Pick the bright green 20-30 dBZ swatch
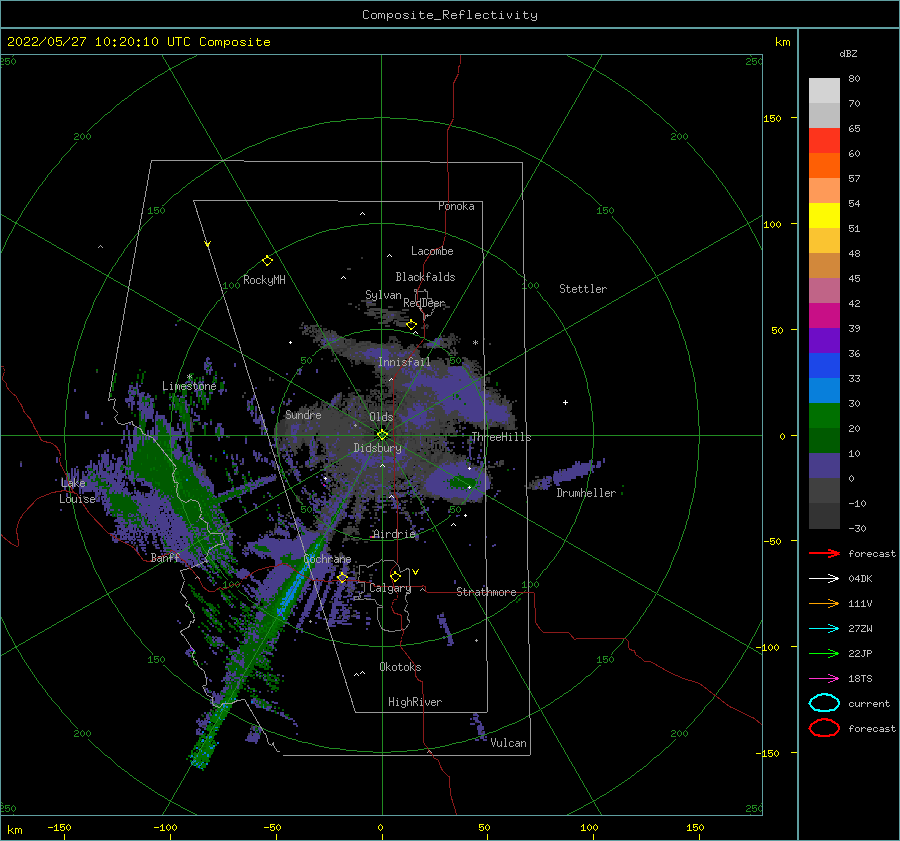Image resolution: width=900 pixels, height=841 pixels. pos(824,416)
